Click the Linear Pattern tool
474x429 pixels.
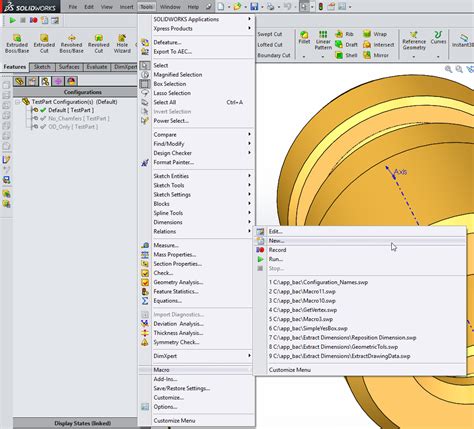click(x=323, y=40)
